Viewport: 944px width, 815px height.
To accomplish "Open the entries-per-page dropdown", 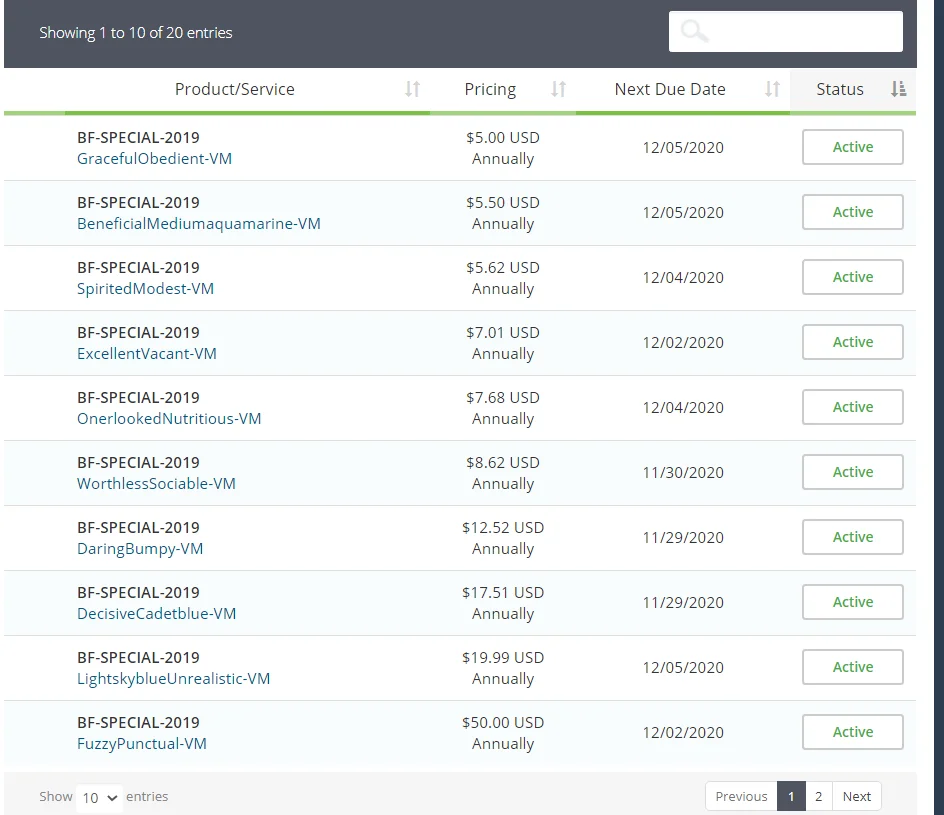I will click(x=99, y=798).
